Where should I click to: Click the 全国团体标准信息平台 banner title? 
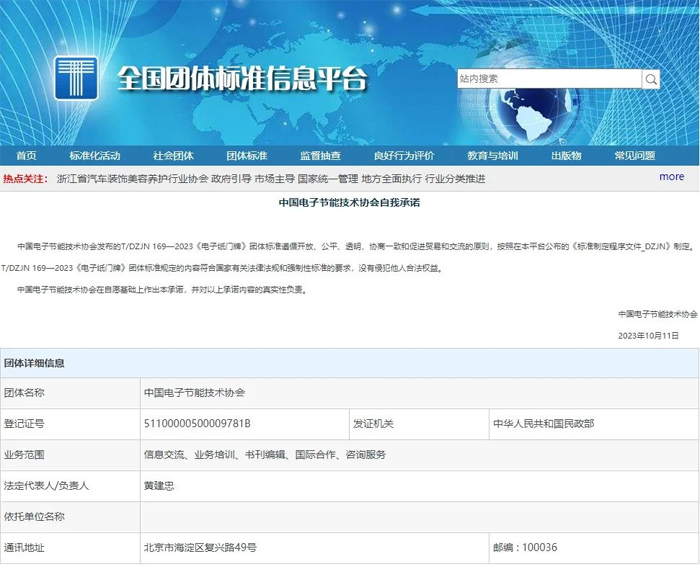(242, 77)
